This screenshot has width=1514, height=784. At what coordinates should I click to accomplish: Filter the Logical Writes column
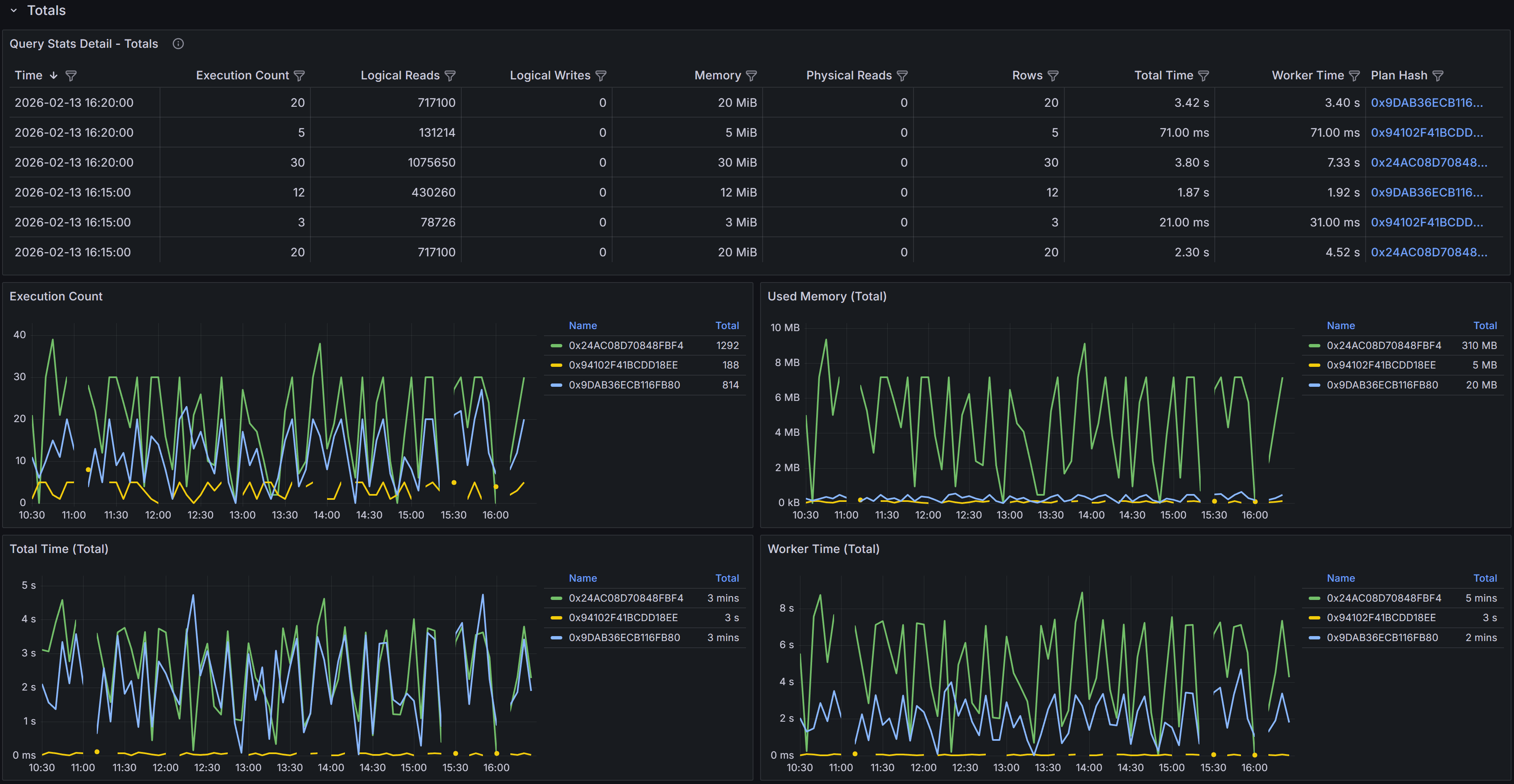click(601, 75)
